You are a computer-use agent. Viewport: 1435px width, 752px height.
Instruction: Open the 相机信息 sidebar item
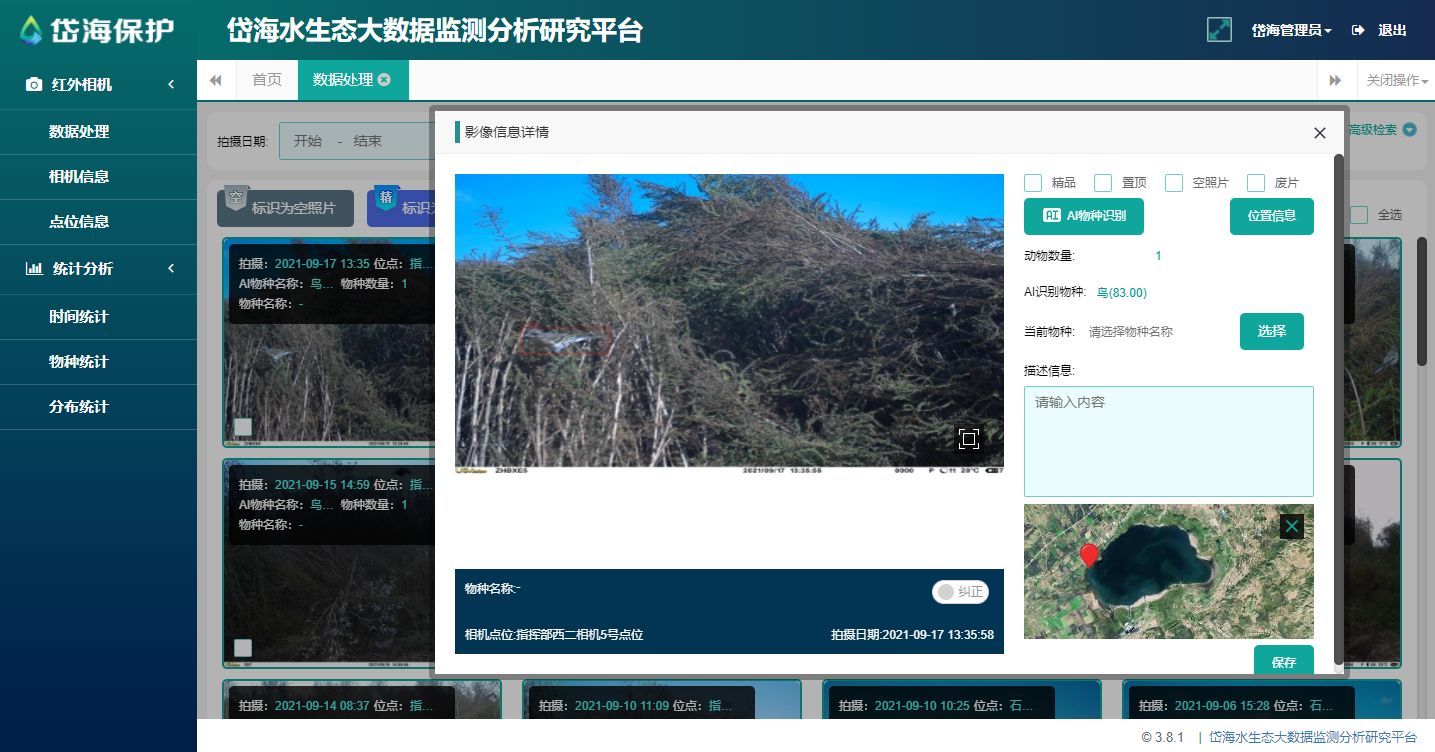98,177
